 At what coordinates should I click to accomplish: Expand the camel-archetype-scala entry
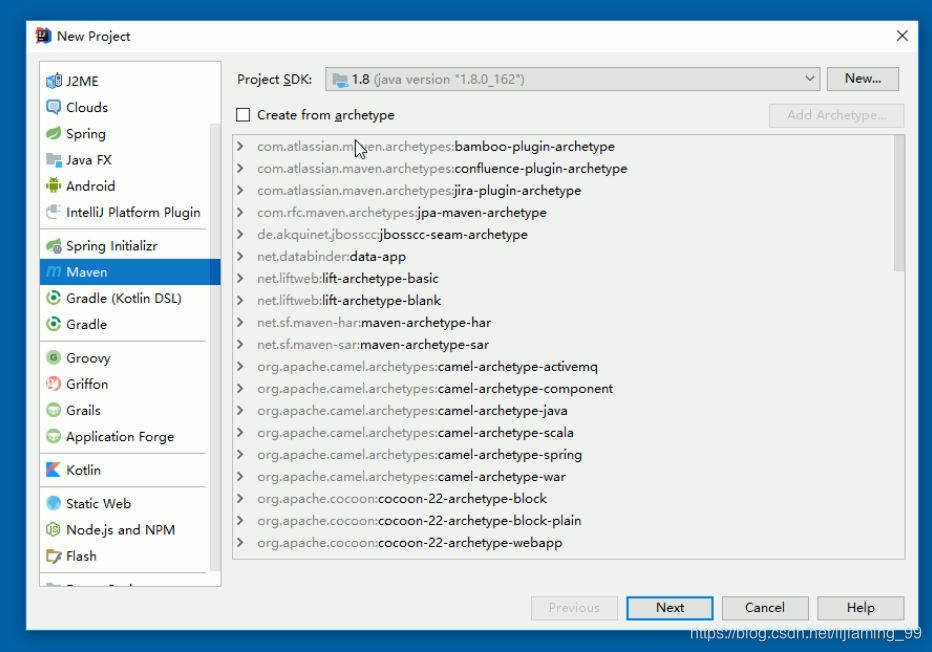coord(240,432)
